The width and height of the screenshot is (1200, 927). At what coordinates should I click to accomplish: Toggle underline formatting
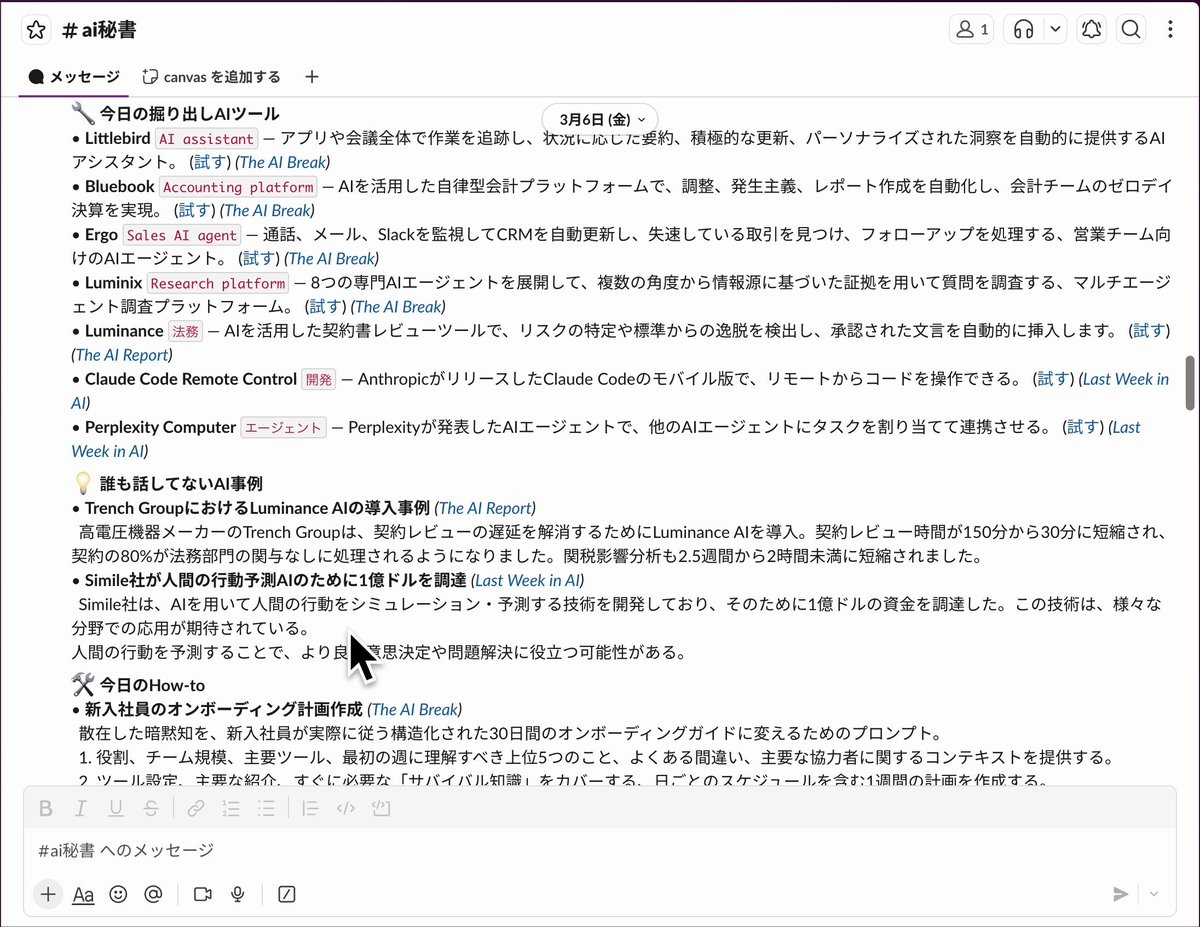[x=116, y=808]
